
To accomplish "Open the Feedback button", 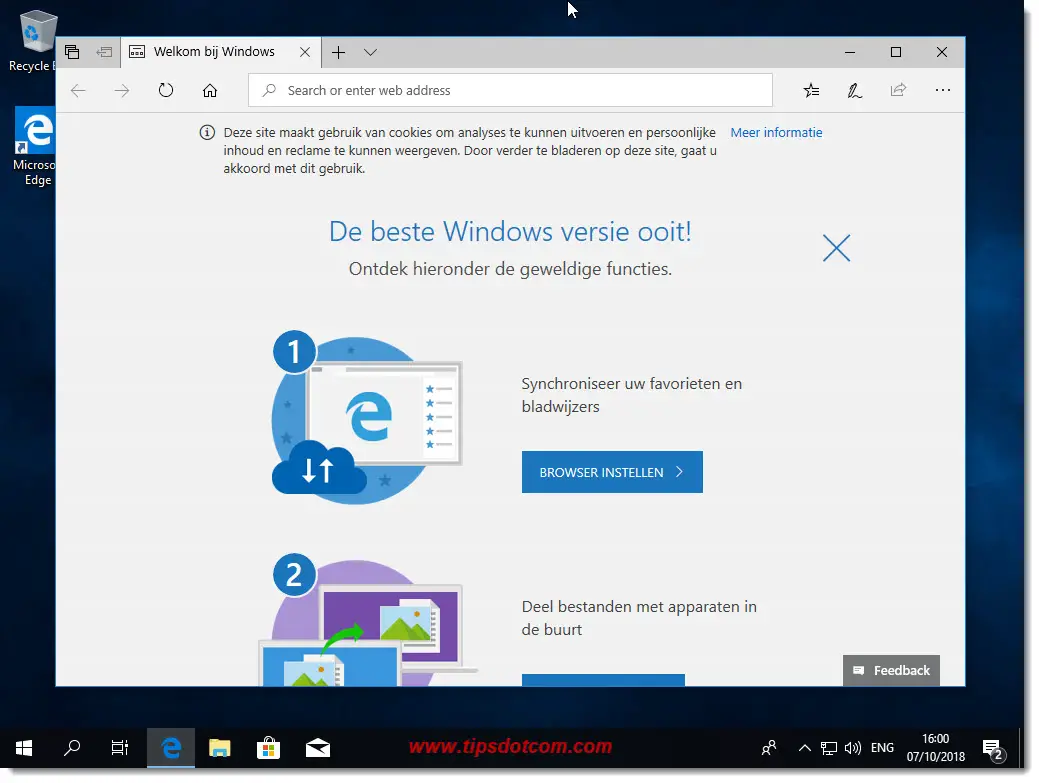I will pos(891,670).
